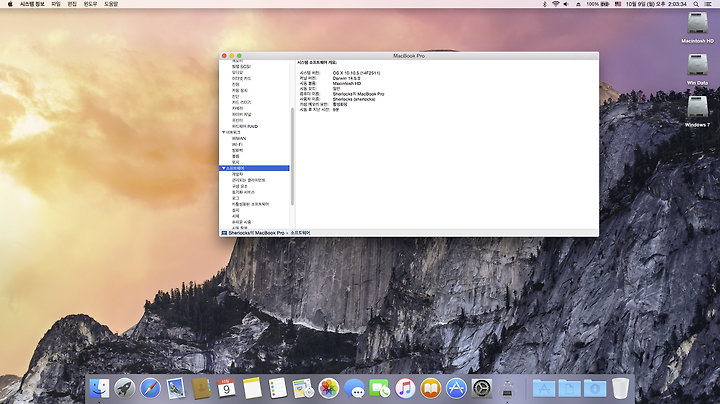Open 도움말 menu in menu bar
Screen dimensions: 720x404
click(111, 4)
